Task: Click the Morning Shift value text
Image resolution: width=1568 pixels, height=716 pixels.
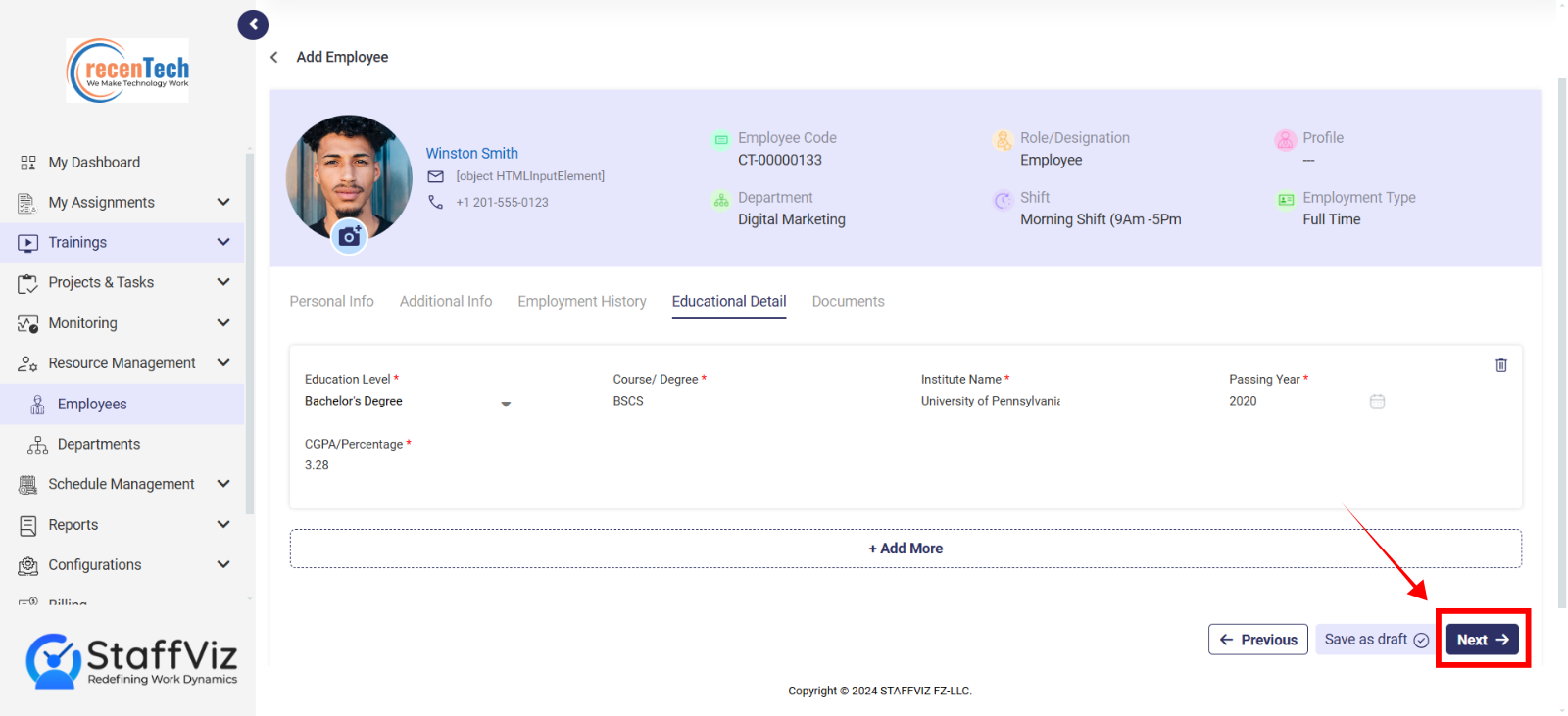Action: pos(1101,220)
